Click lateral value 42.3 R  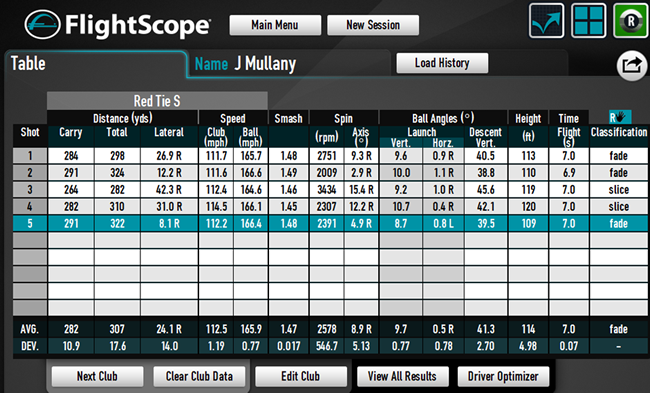click(x=169, y=190)
